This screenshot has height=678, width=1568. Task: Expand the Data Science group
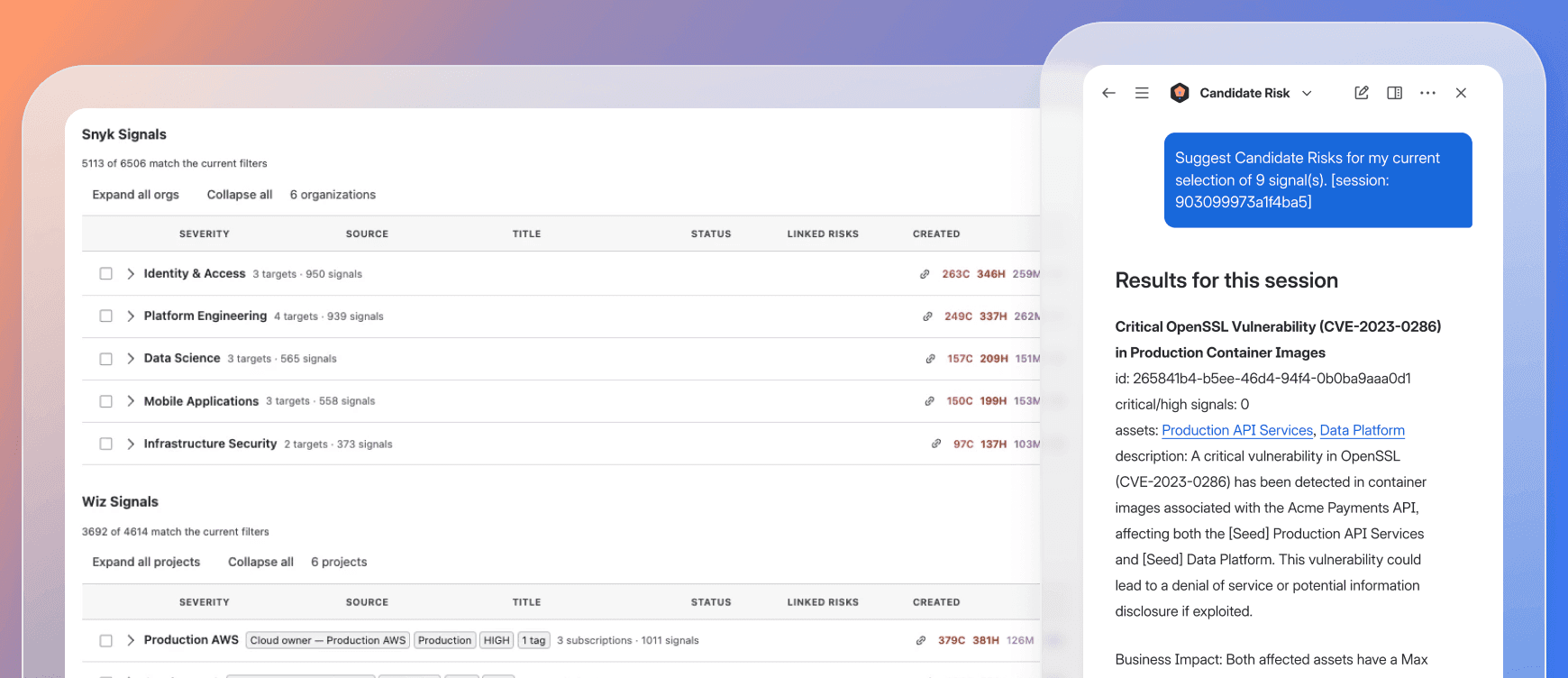[x=131, y=359]
